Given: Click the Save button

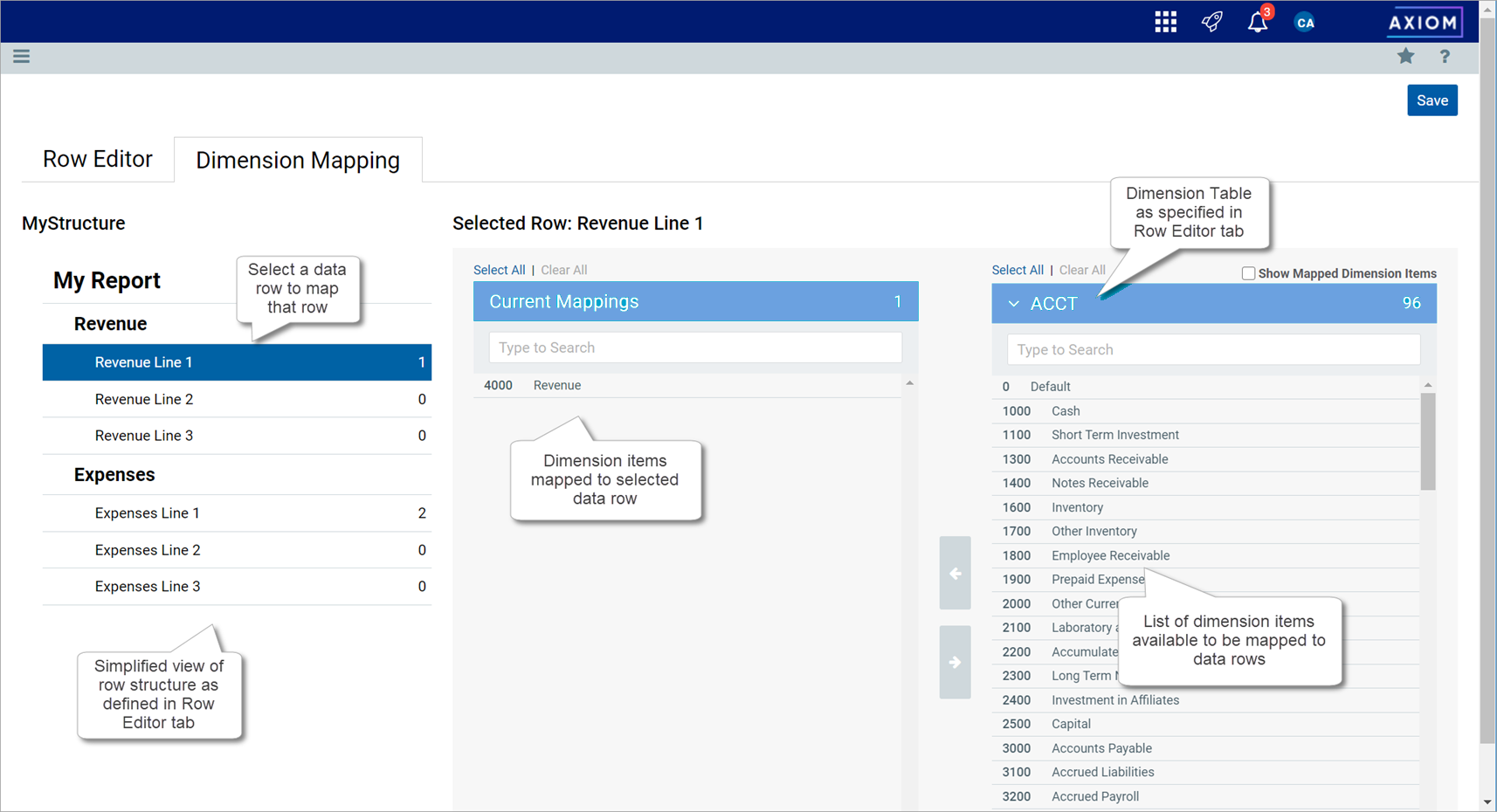Looking at the screenshot, I should coord(1431,100).
